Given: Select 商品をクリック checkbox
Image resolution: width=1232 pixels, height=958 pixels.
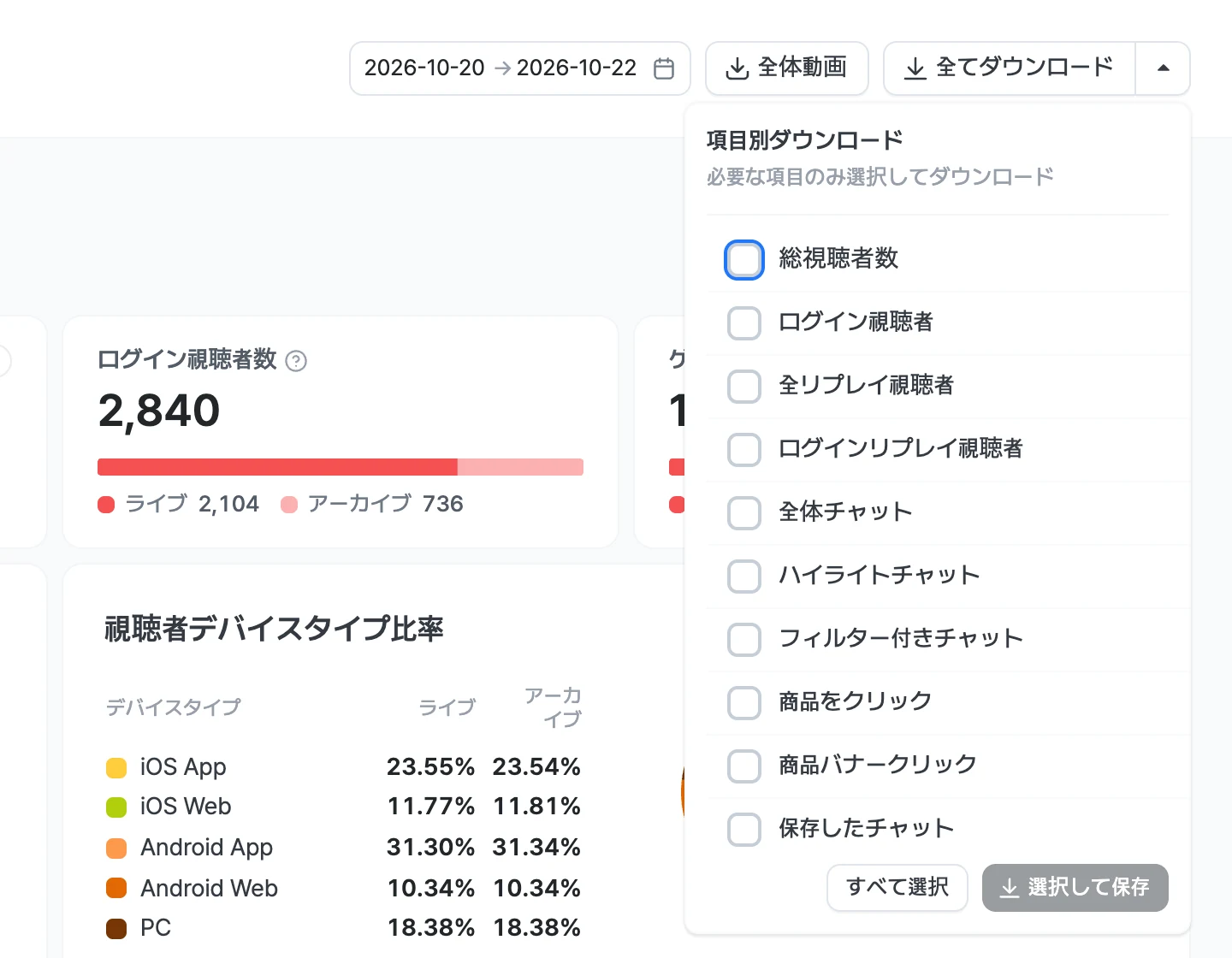Looking at the screenshot, I should [744, 703].
